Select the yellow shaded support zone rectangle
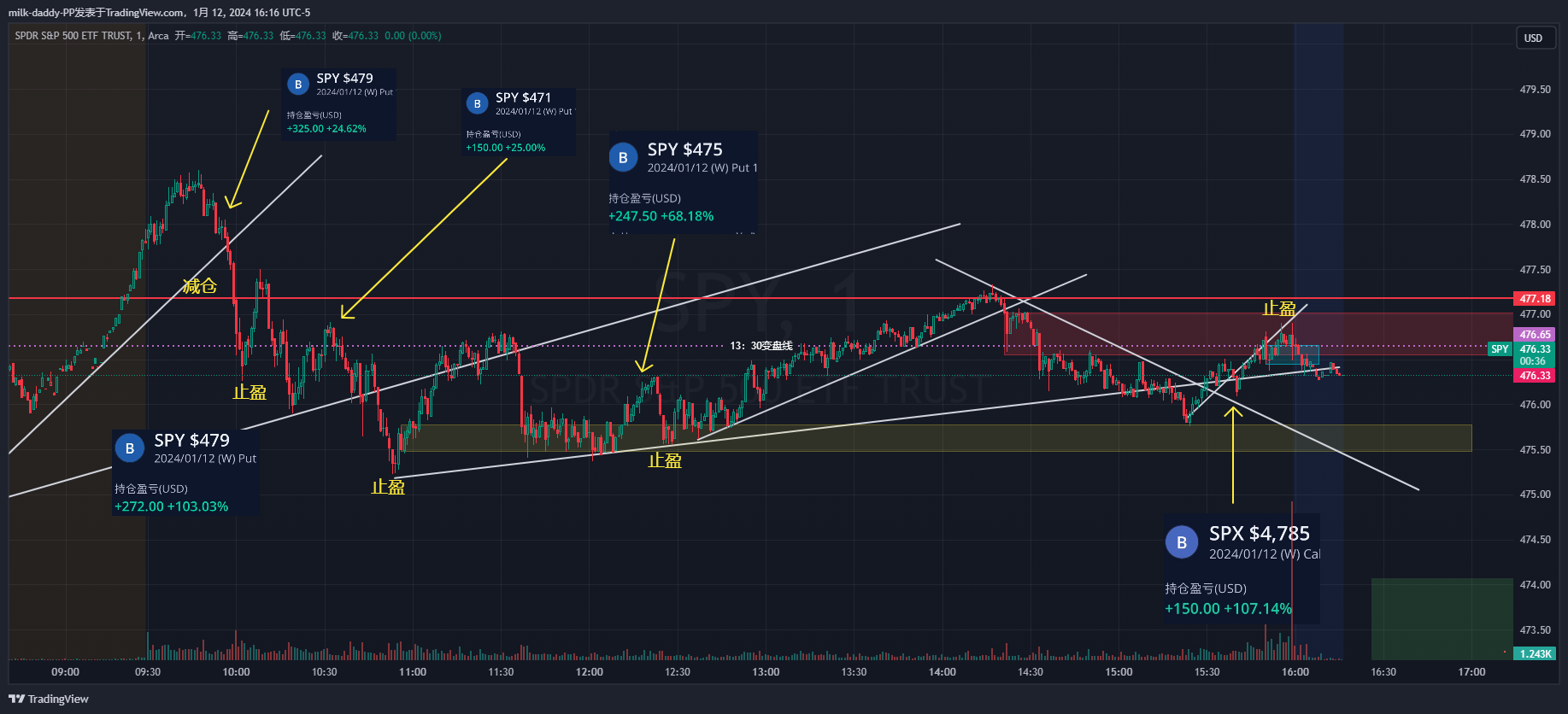Viewport: 1568px width, 714px height. point(940,438)
